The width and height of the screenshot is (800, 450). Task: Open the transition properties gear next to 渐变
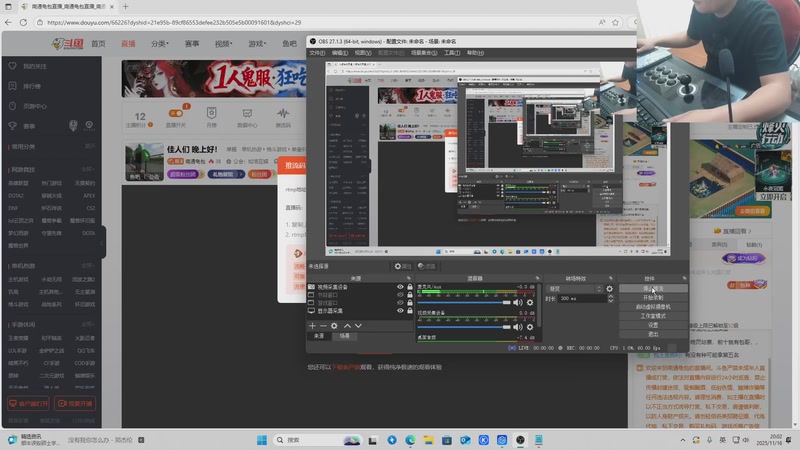pyautogui.click(x=609, y=289)
